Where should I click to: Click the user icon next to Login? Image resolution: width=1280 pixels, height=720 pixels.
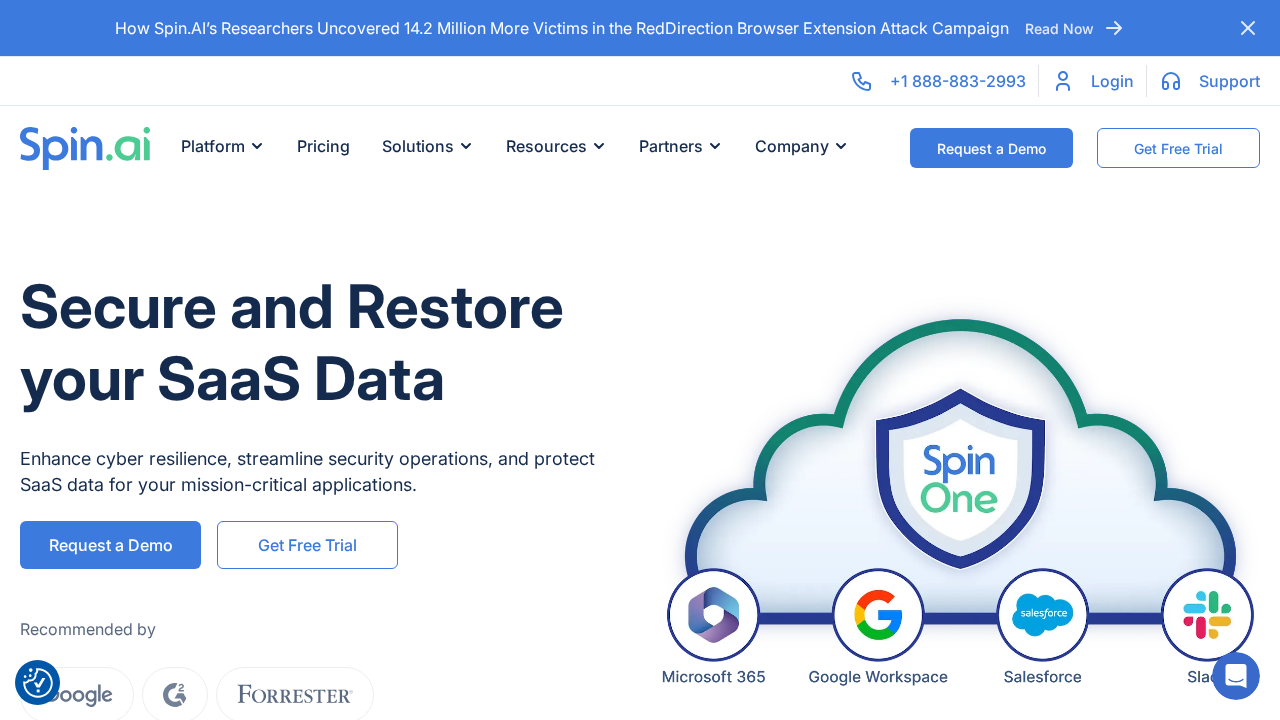(x=1063, y=81)
